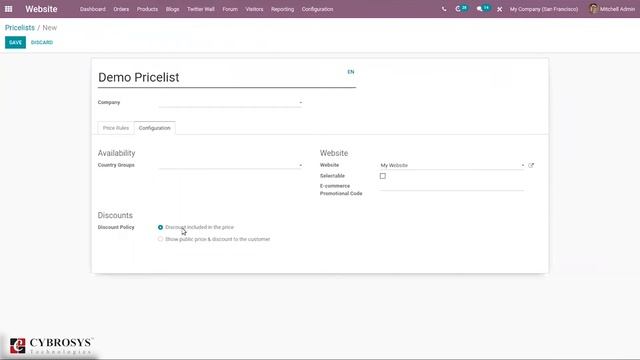
Task: Go back to Pricelists breadcrumb
Action: pyautogui.click(x=20, y=28)
